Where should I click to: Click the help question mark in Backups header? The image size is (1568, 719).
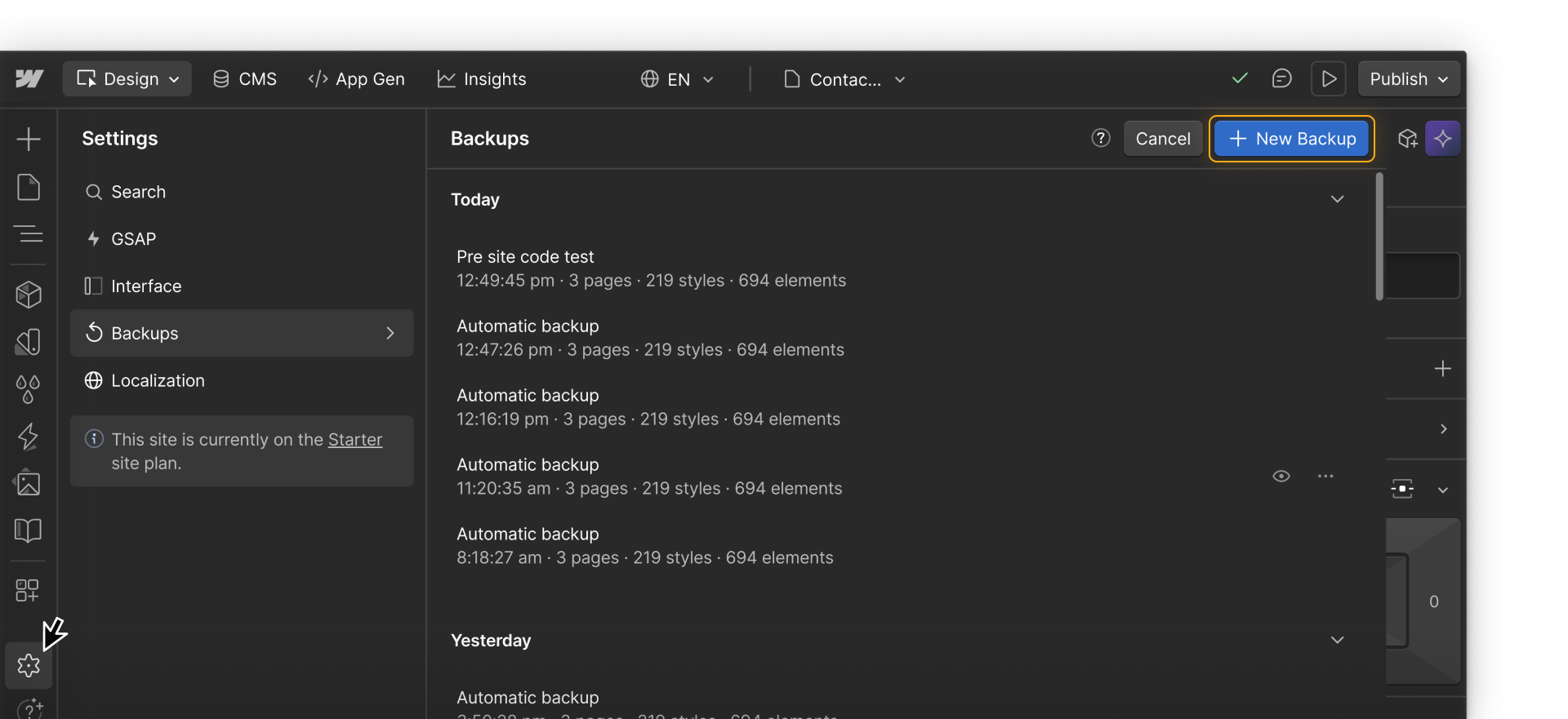[1101, 138]
